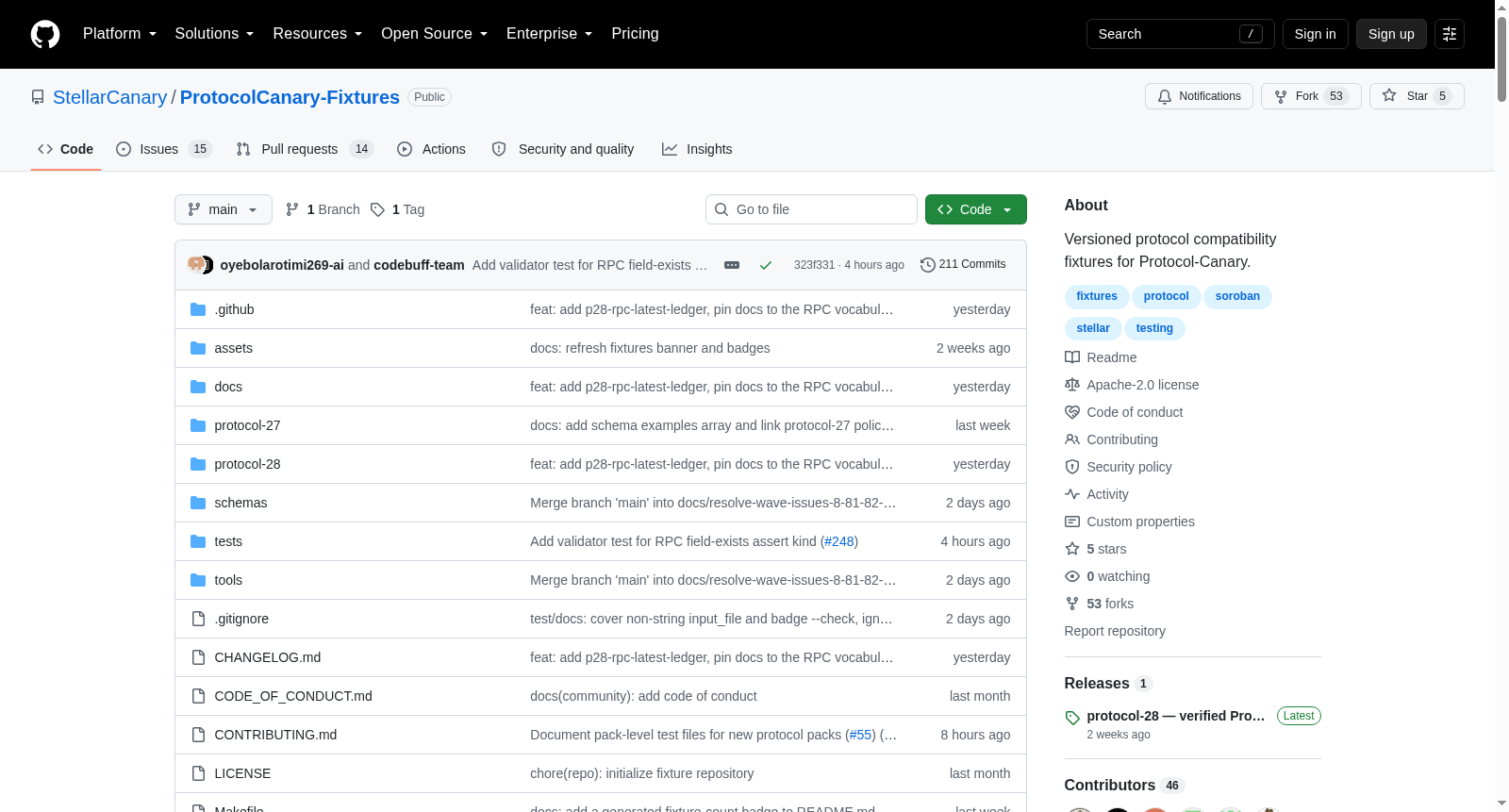Expand the commit message ellipsis icon
The width and height of the screenshot is (1509, 812).
coord(732,265)
